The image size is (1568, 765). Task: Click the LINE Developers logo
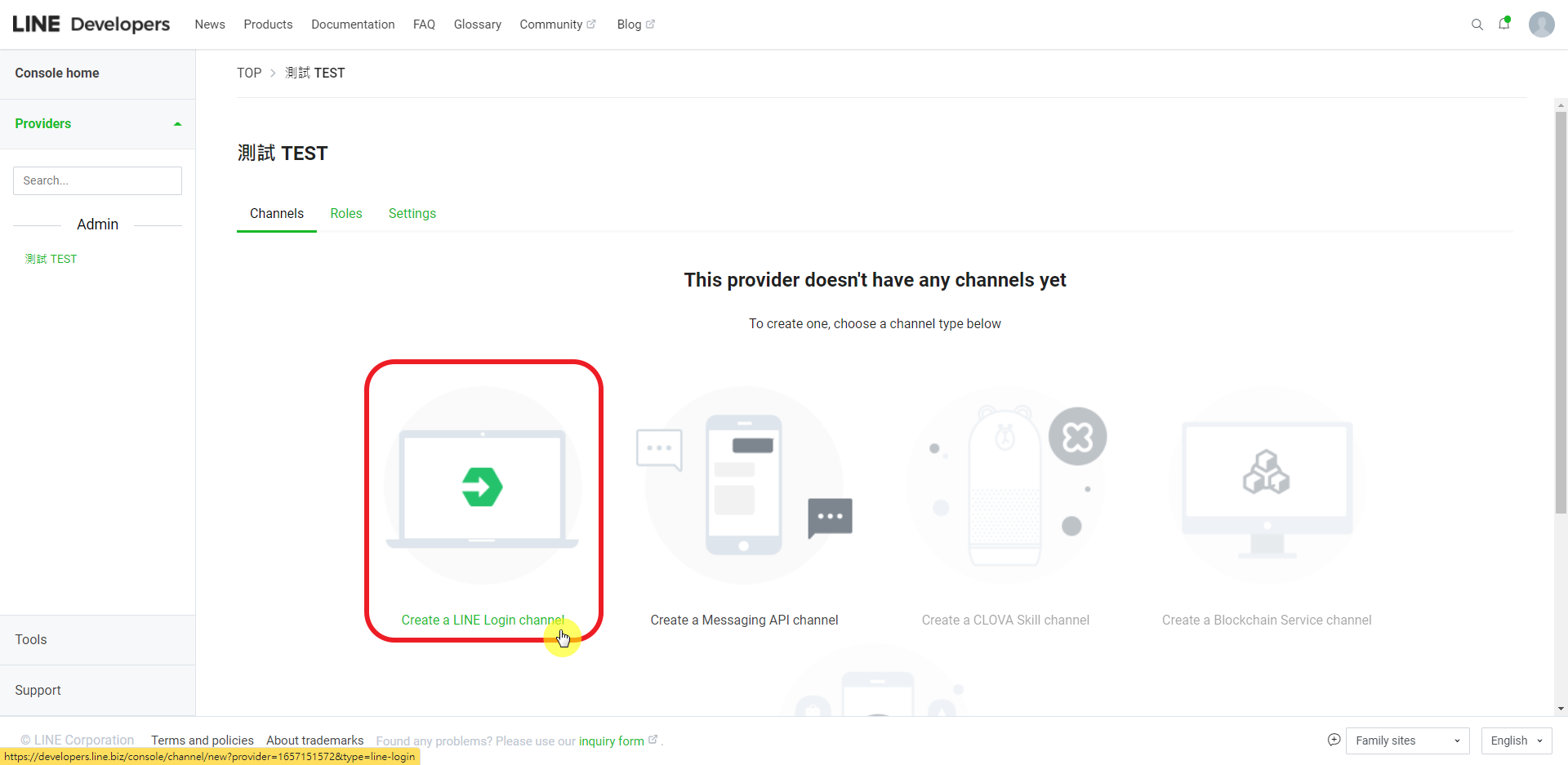tap(90, 24)
